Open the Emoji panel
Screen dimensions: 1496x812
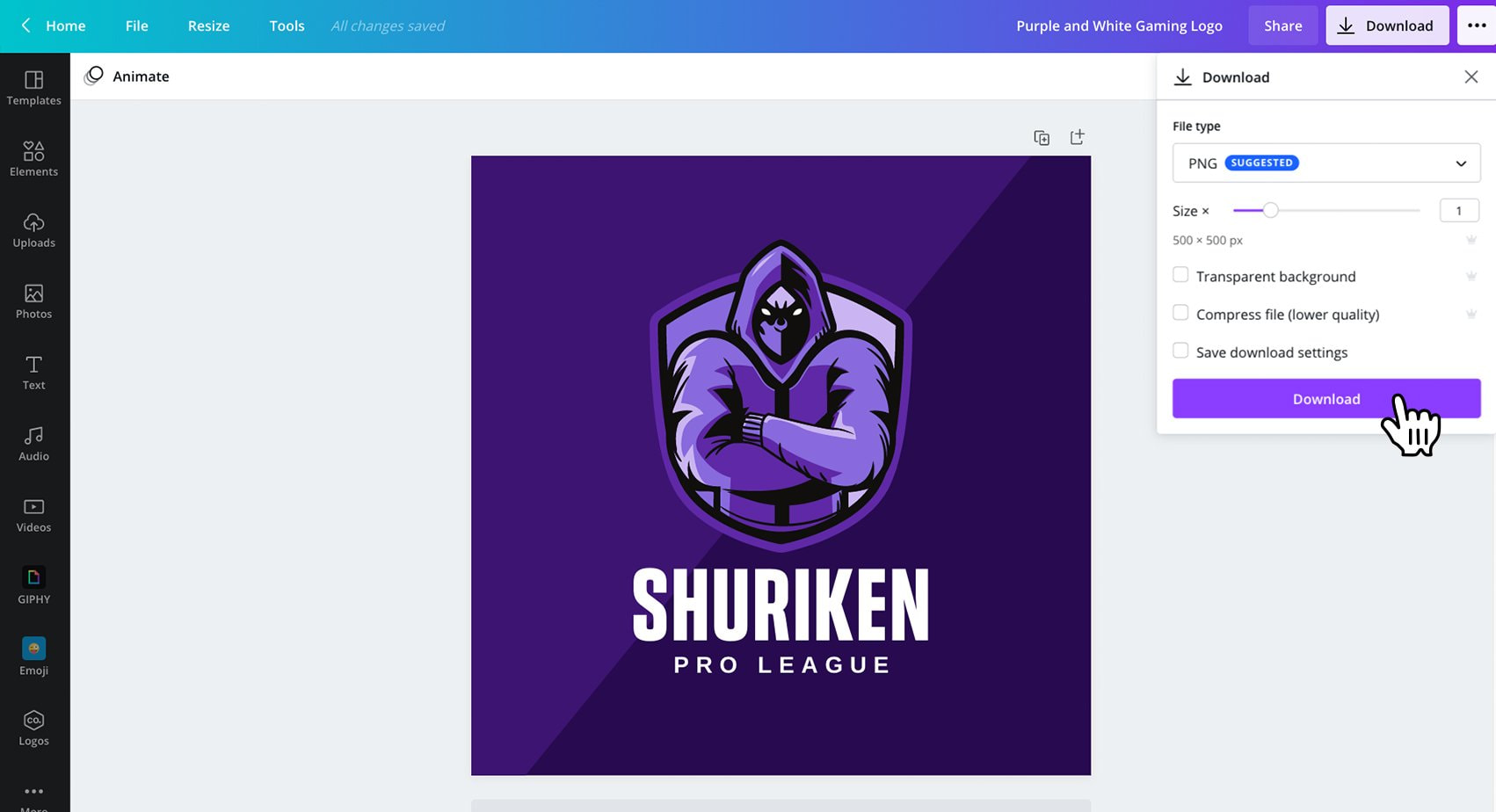click(33, 655)
